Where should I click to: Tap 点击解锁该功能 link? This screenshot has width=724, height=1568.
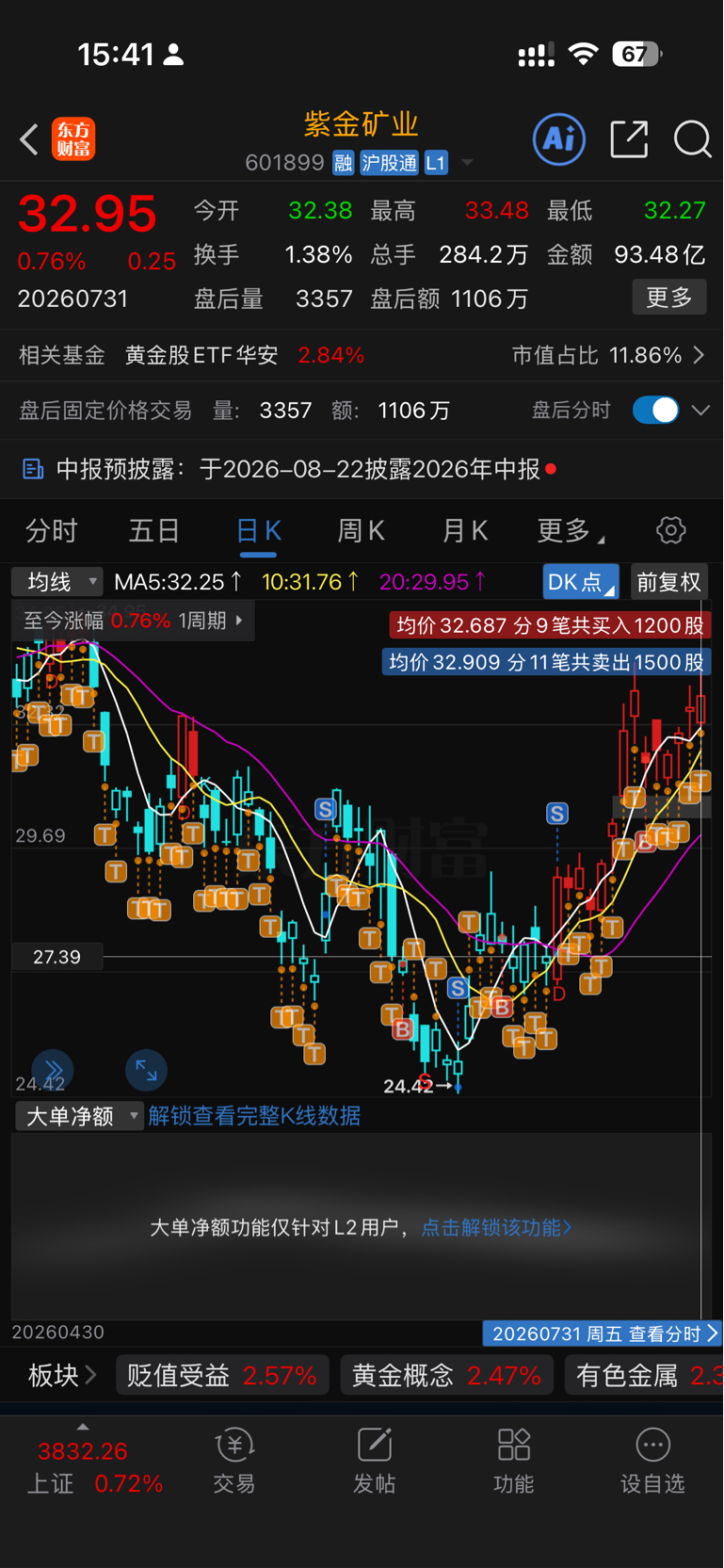pyautogui.click(x=496, y=1227)
